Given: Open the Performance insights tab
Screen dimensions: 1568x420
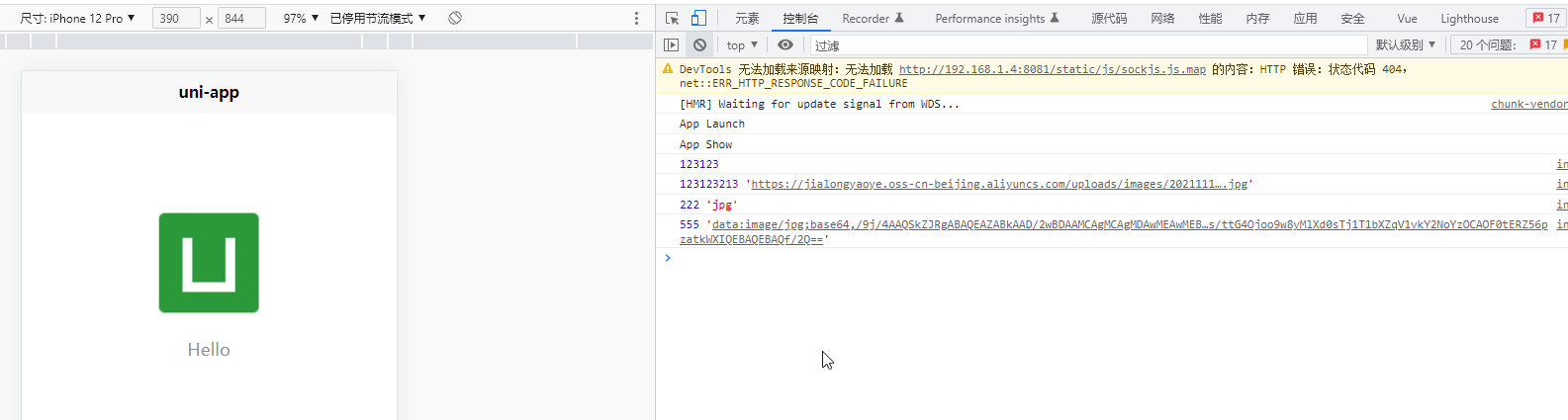Looking at the screenshot, I should [996, 18].
